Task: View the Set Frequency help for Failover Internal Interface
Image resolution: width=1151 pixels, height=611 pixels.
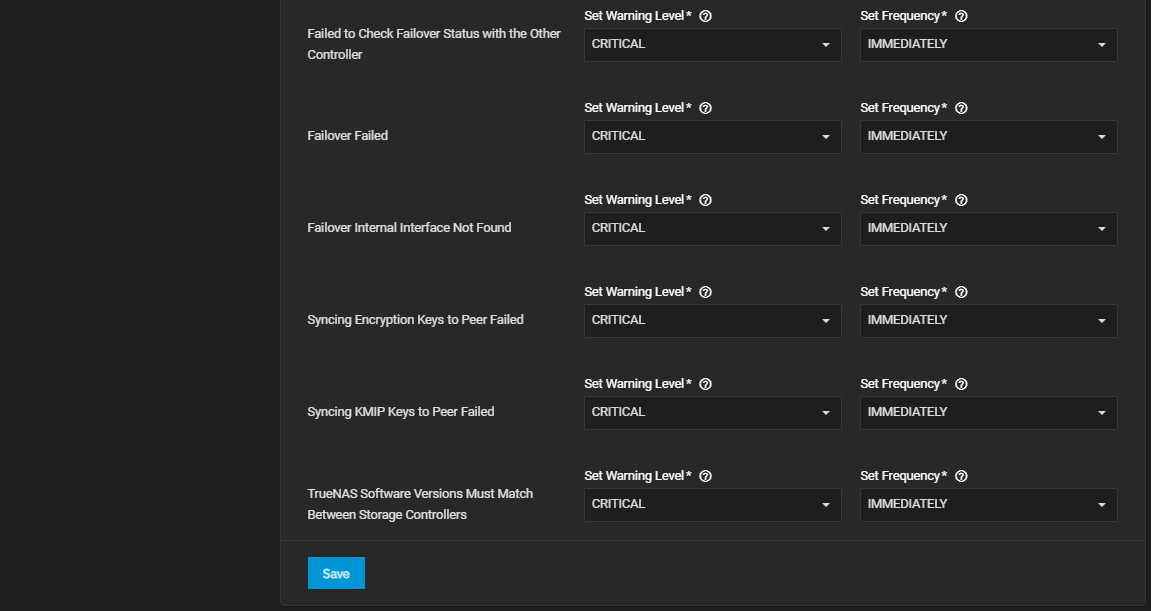Action: pyautogui.click(x=961, y=199)
